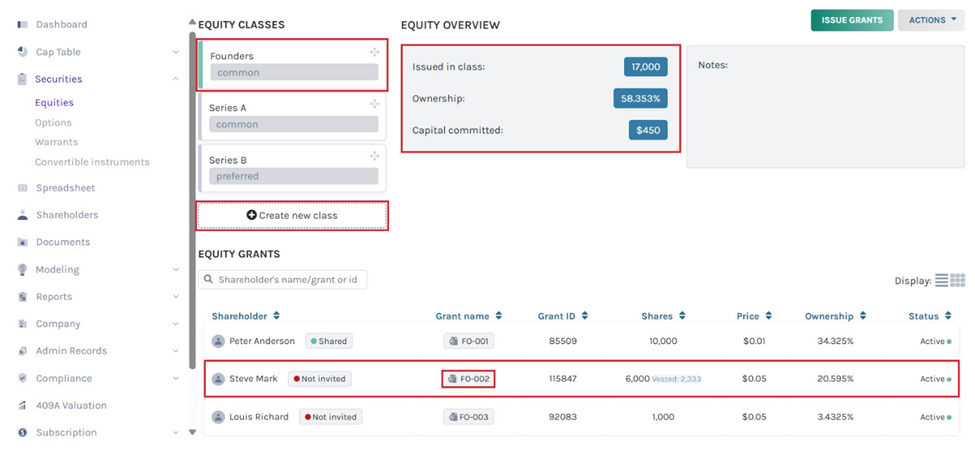Sort table by Grant name arrows
This screenshot has height=451, width=975.
(x=498, y=316)
